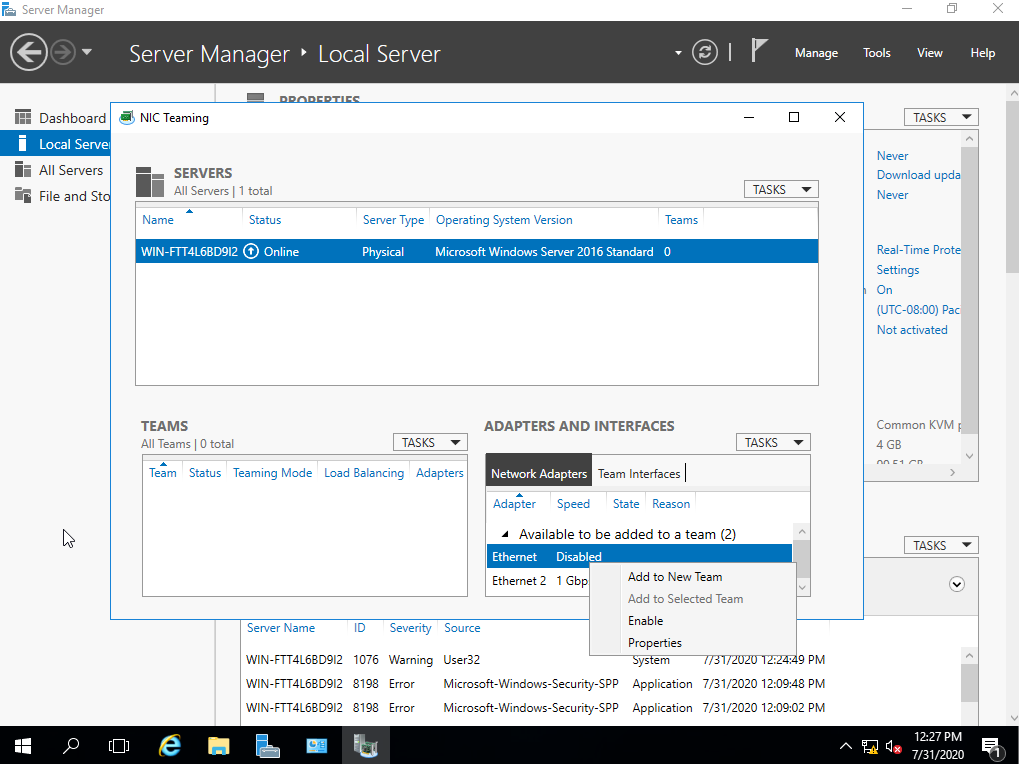Screen dimensions: 1019x764
Task: Open the notifications flag icon
Action: tap(758, 51)
